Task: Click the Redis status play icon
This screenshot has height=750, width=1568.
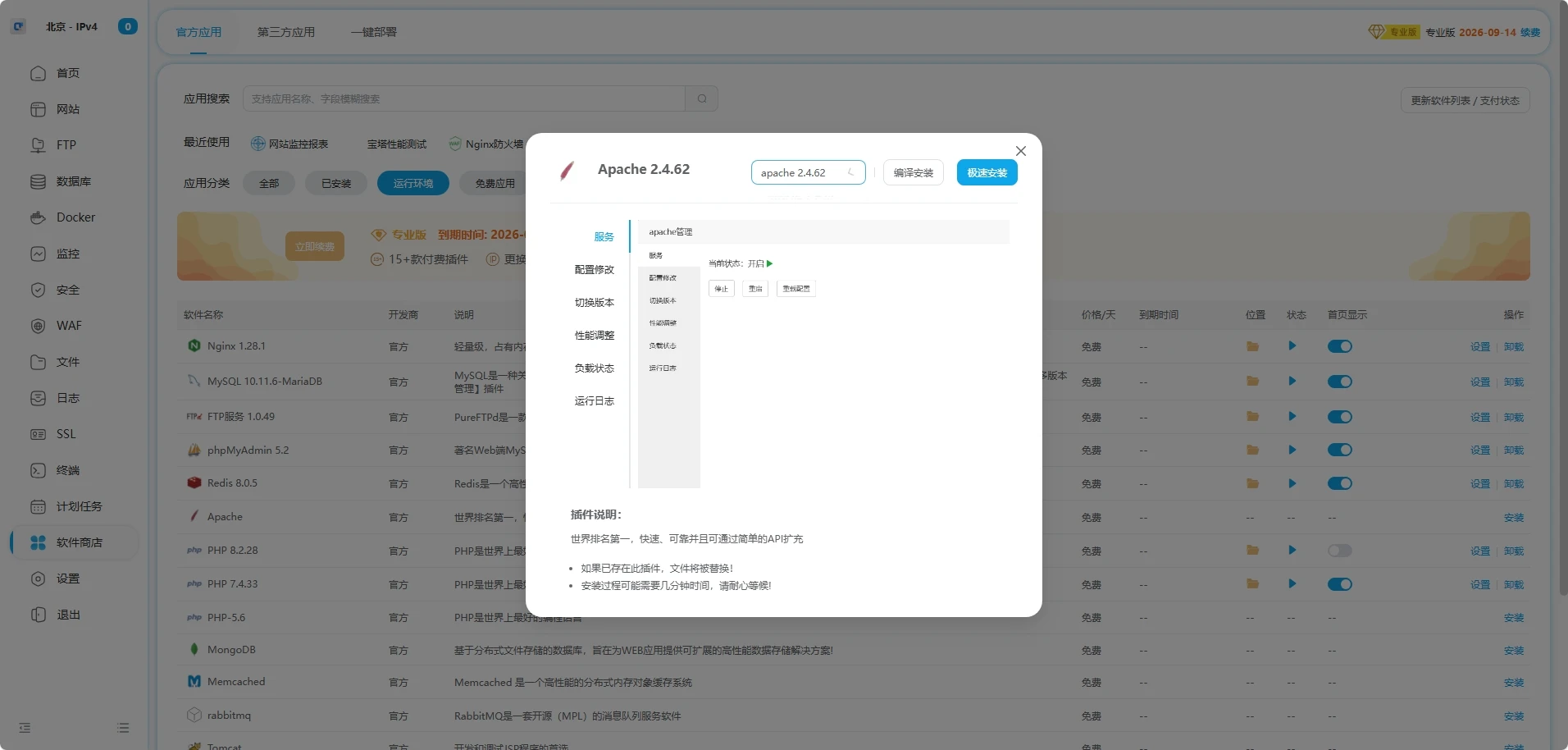Action: pyautogui.click(x=1292, y=483)
